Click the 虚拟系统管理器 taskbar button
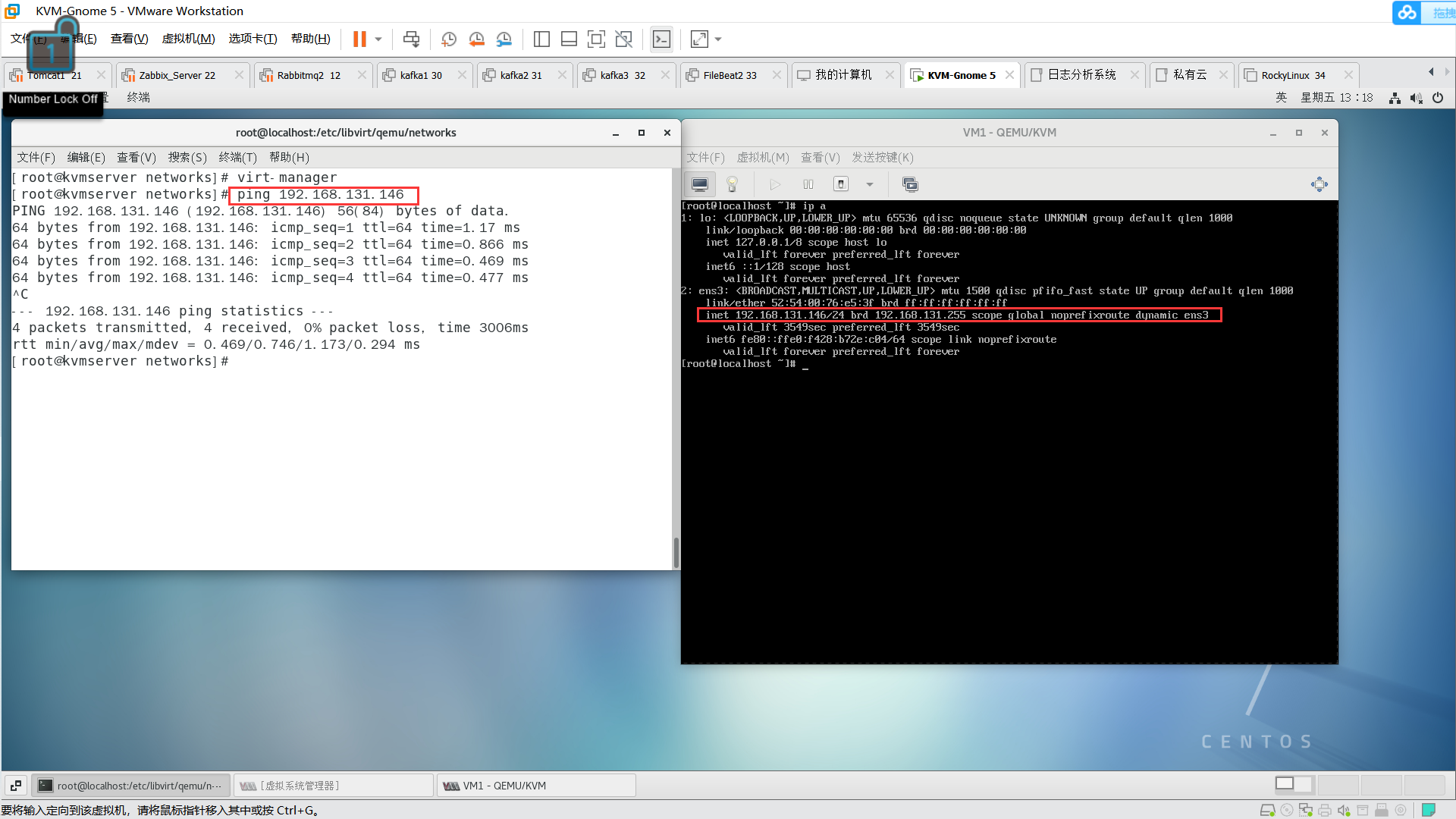 333,786
